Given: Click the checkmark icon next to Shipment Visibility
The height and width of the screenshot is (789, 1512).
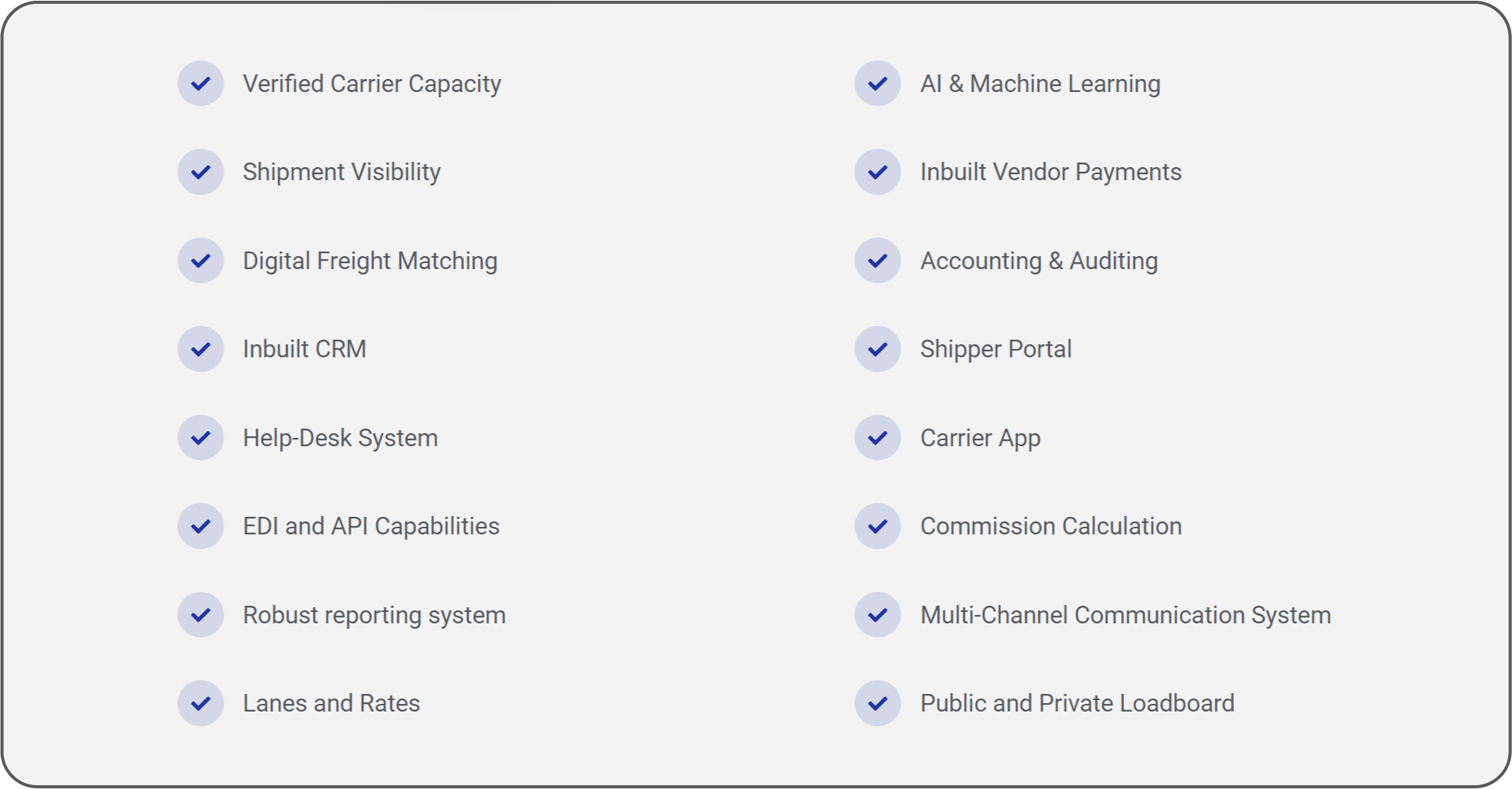Looking at the screenshot, I should pyautogui.click(x=201, y=172).
